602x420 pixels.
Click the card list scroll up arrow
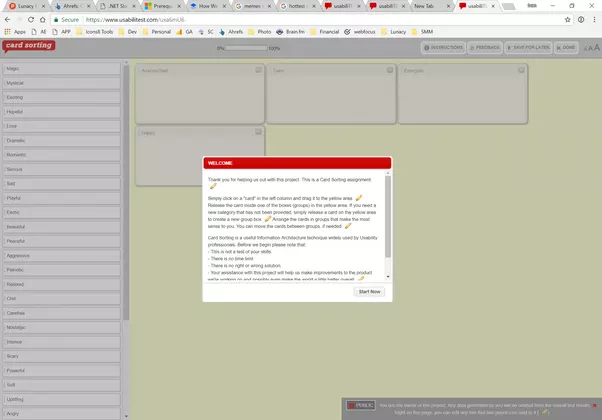(126, 62)
